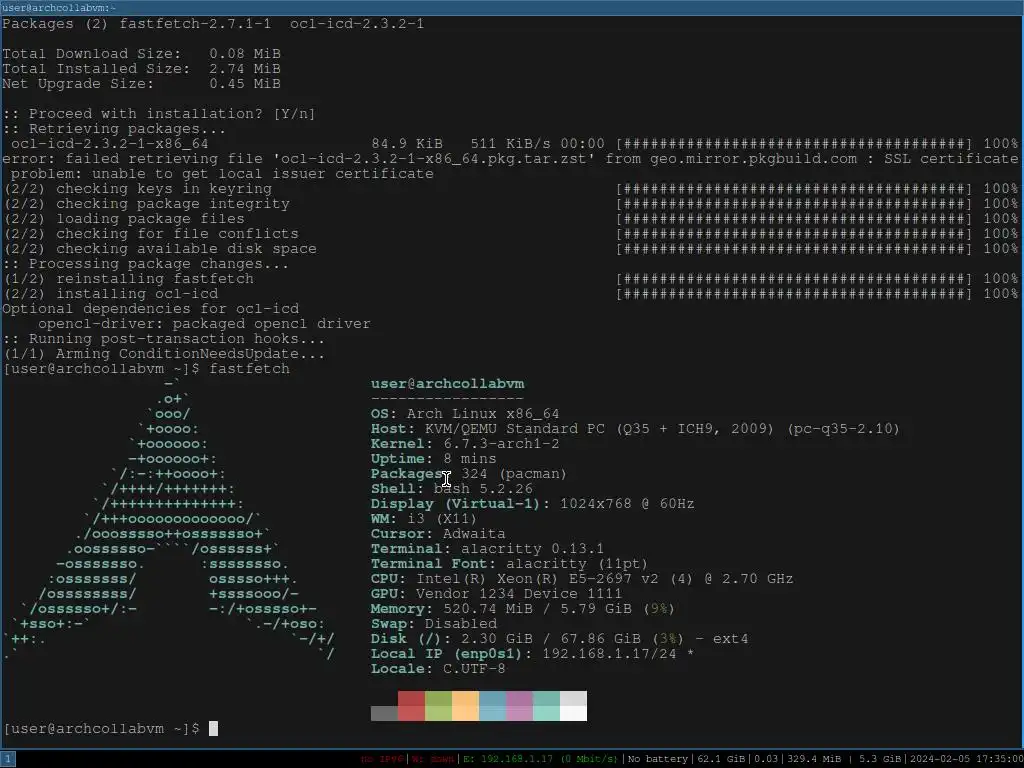Click the Packages: 324 (pacman) line
Image resolution: width=1024 pixels, height=768 pixels.
[469, 473]
